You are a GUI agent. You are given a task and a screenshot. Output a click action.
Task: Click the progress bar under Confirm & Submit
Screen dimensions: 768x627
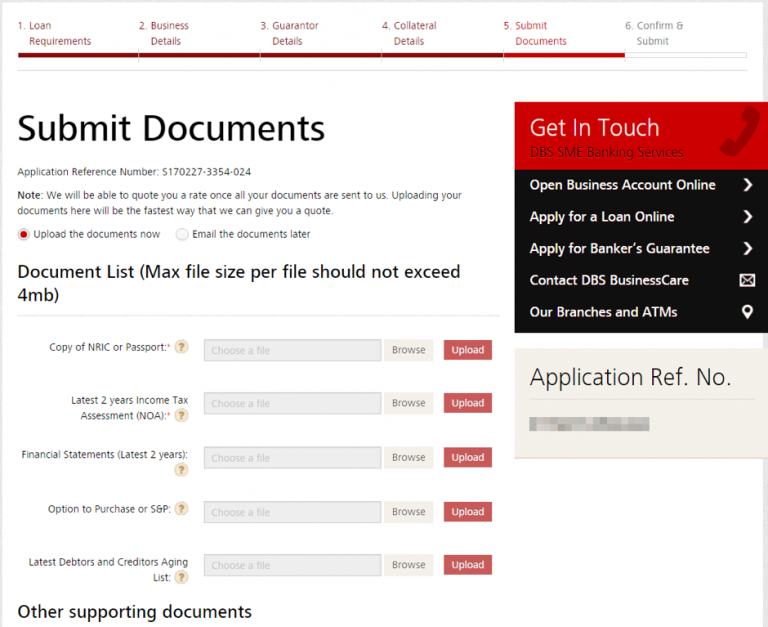pos(686,55)
